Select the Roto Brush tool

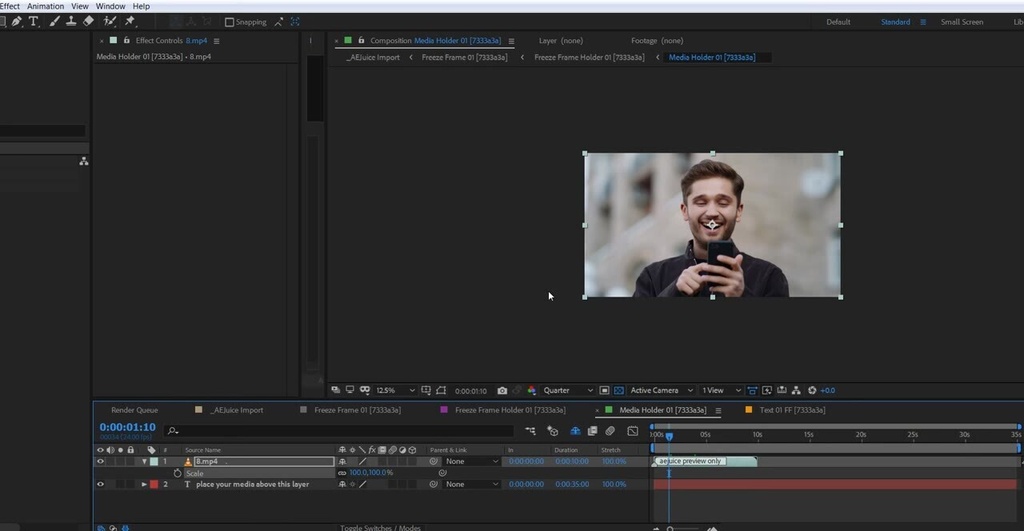[x=110, y=22]
